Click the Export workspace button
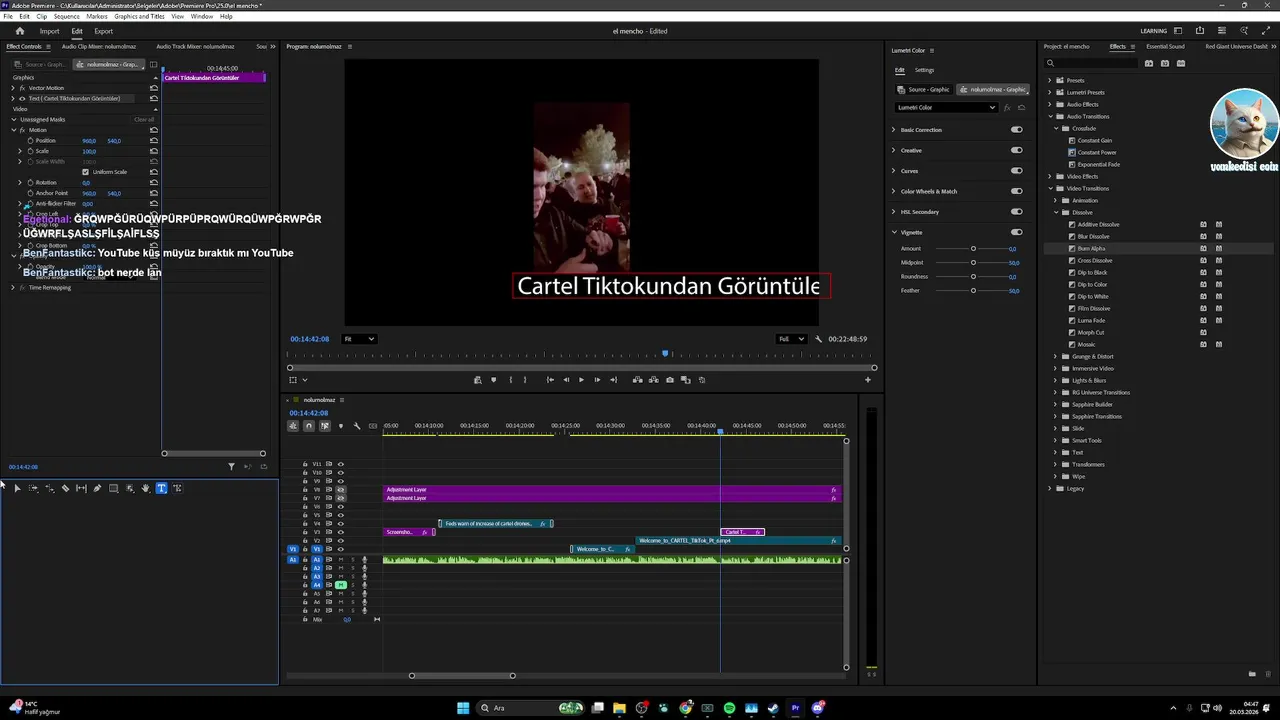 coord(104,31)
